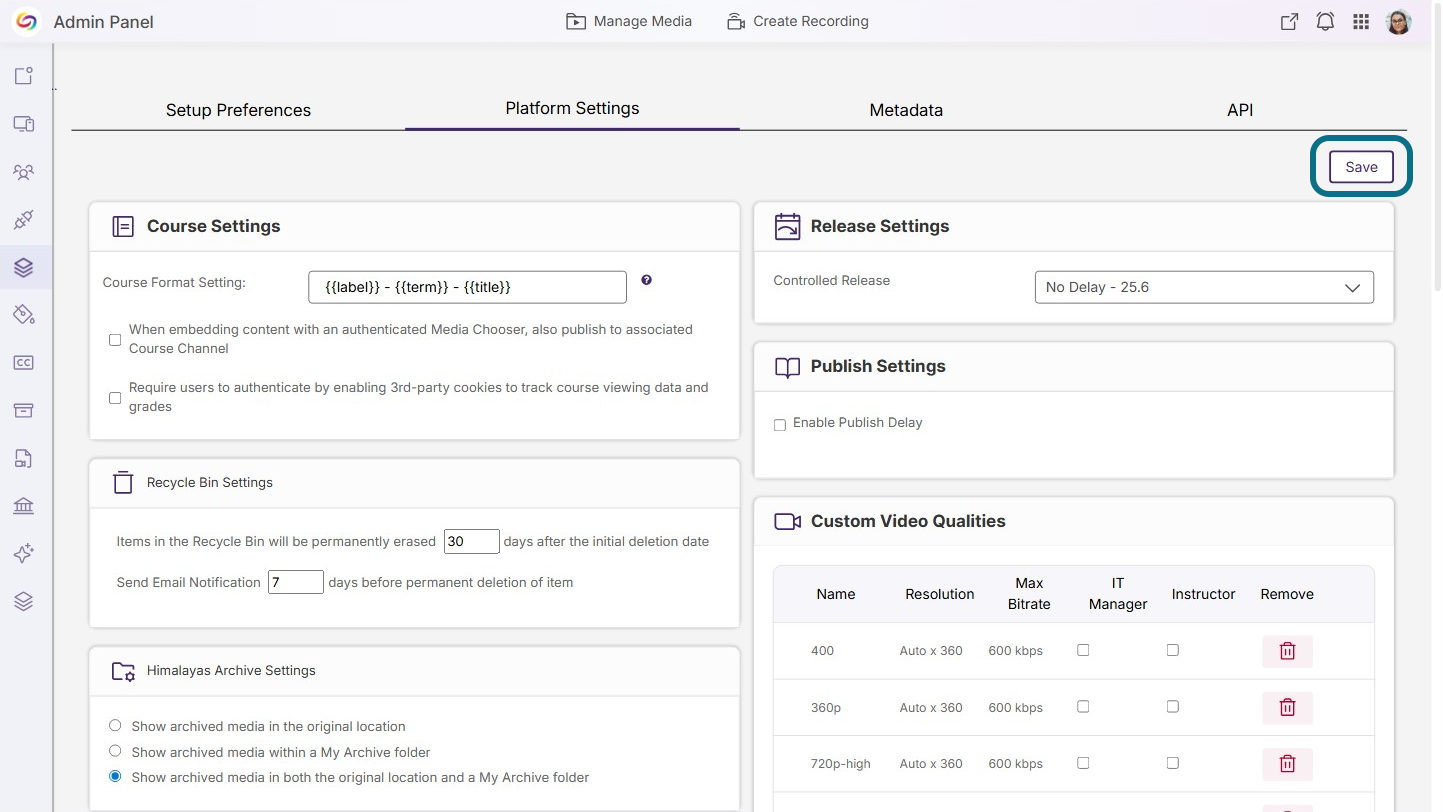This screenshot has width=1443, height=812.
Task: Click the square-with-dot icon atop the sidebar
Action: 24,76
